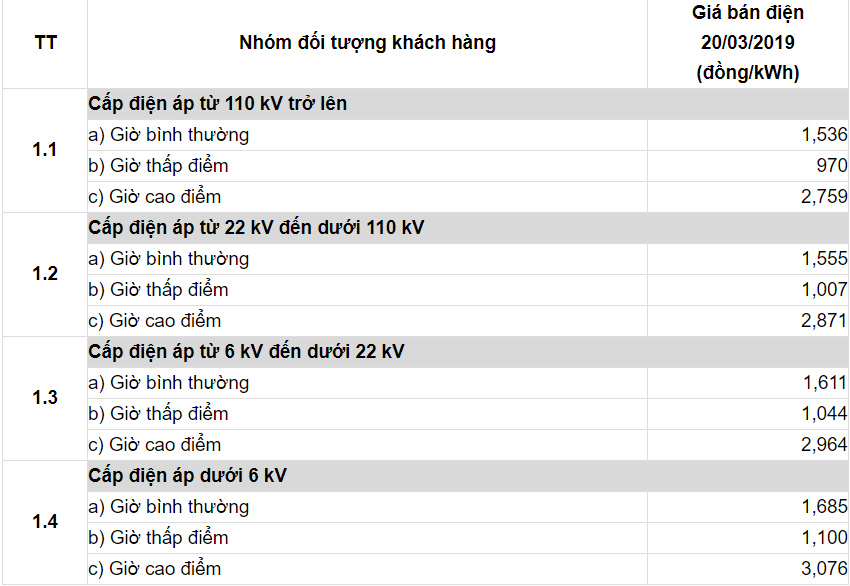Click Cấp điện áp từ 22 kV đến dưới 110 kV

pyautogui.click(x=256, y=228)
